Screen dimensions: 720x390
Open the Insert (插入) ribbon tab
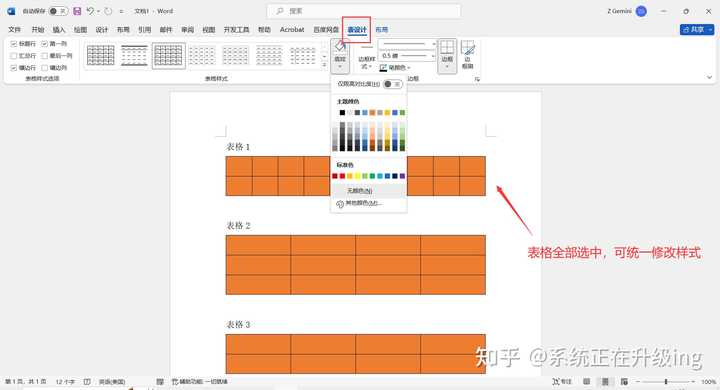pos(59,29)
